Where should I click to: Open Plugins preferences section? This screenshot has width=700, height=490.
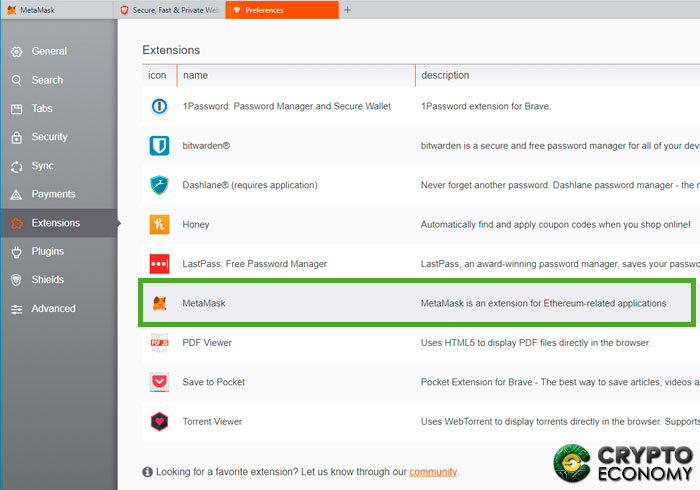tap(59, 251)
